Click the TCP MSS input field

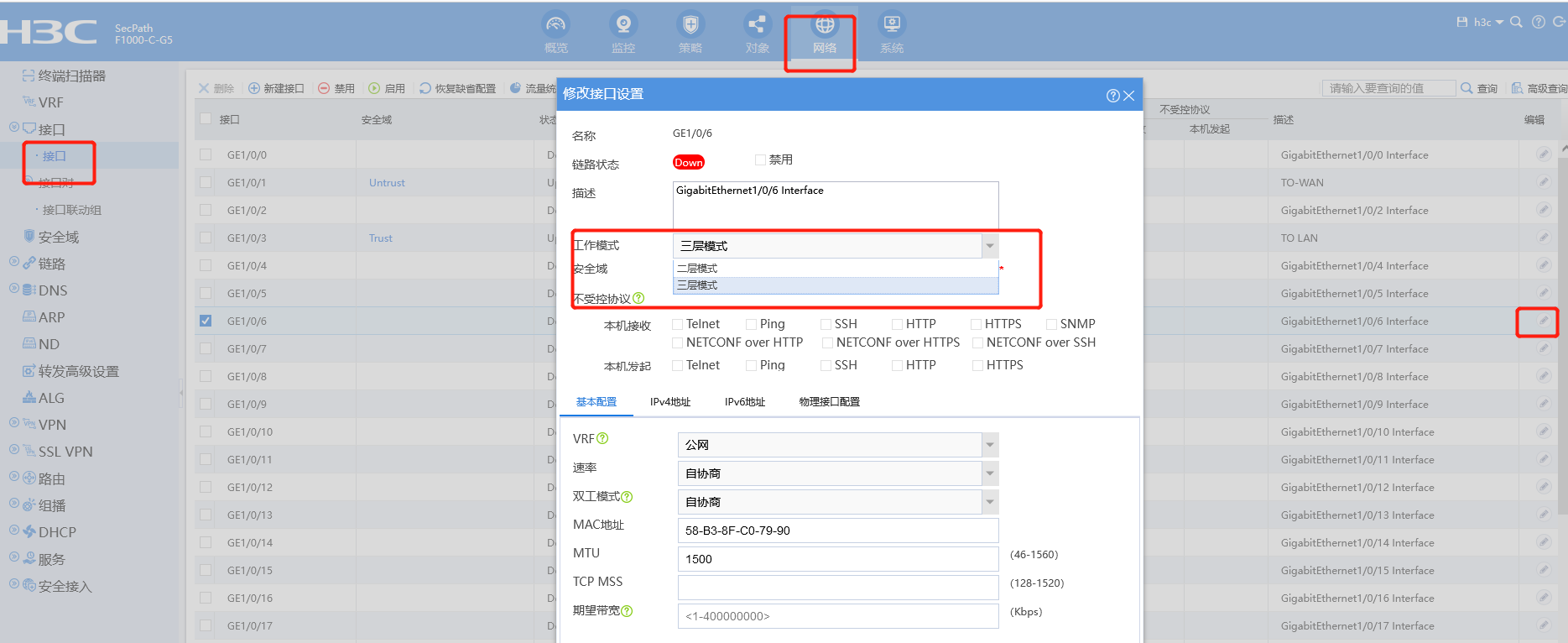point(838,588)
